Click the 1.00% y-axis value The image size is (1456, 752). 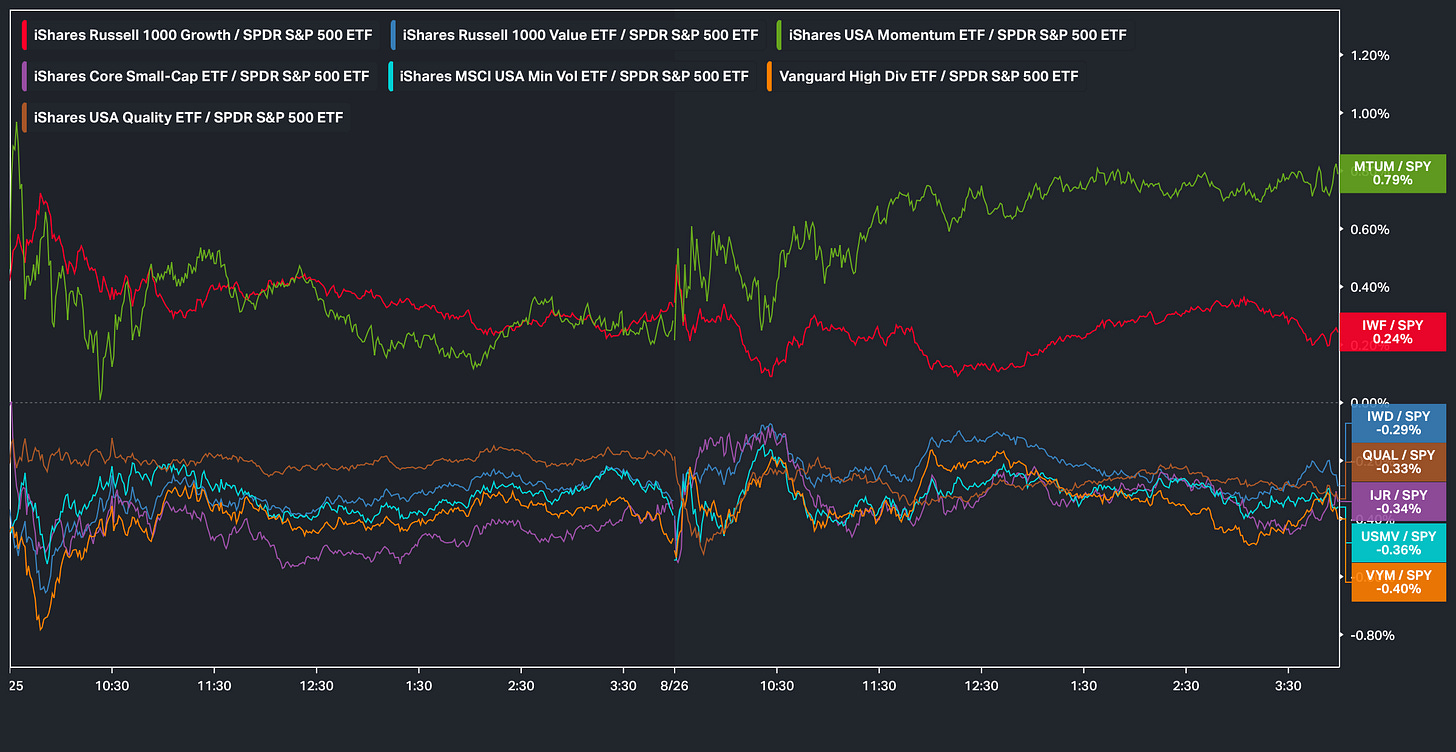tap(1368, 114)
